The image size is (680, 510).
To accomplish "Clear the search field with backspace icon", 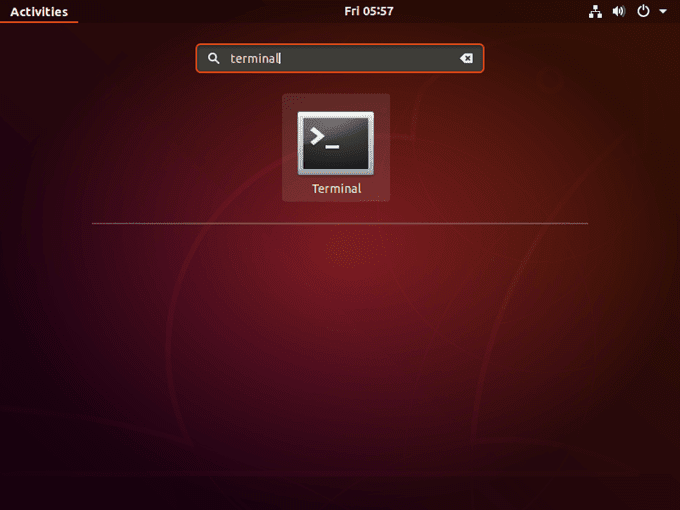I will pos(466,58).
